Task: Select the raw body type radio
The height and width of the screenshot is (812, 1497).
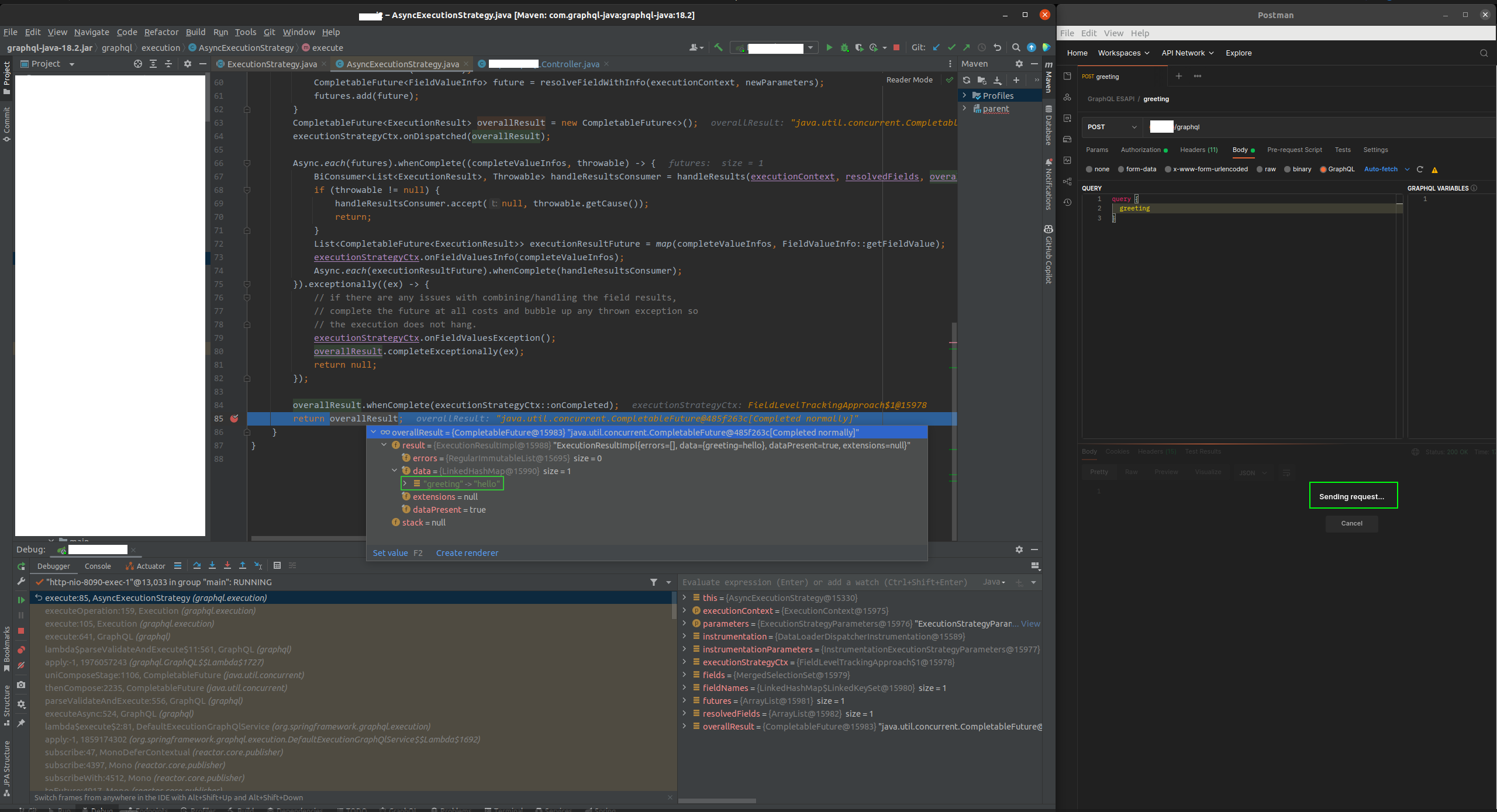Action: (1260, 170)
